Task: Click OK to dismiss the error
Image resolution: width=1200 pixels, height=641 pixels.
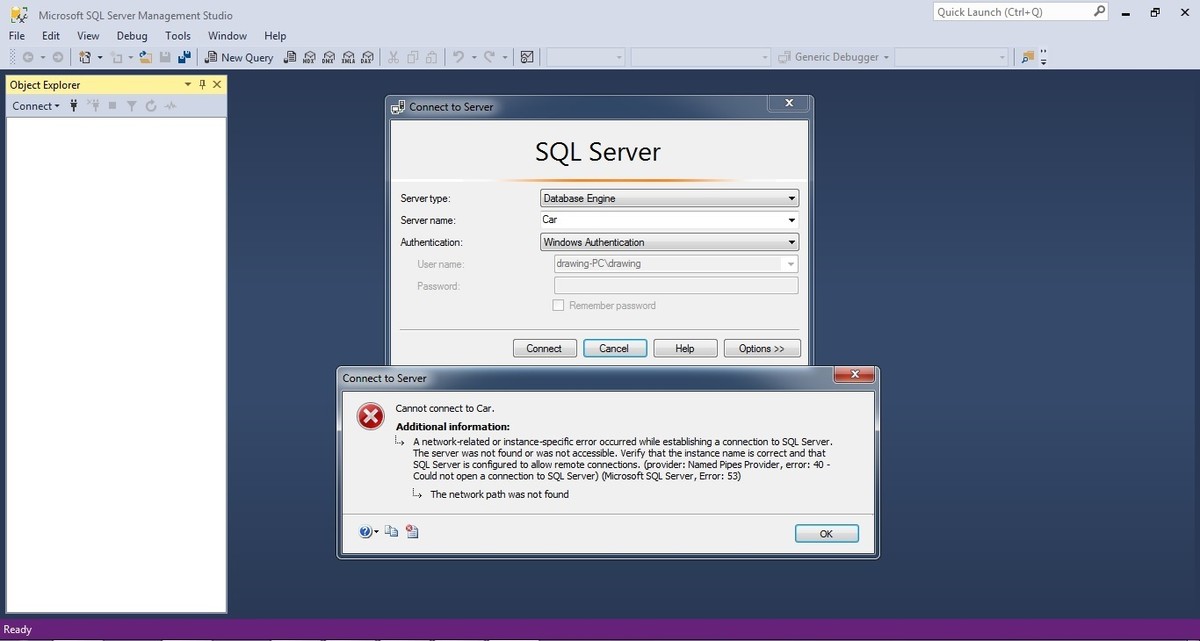Action: 826,534
